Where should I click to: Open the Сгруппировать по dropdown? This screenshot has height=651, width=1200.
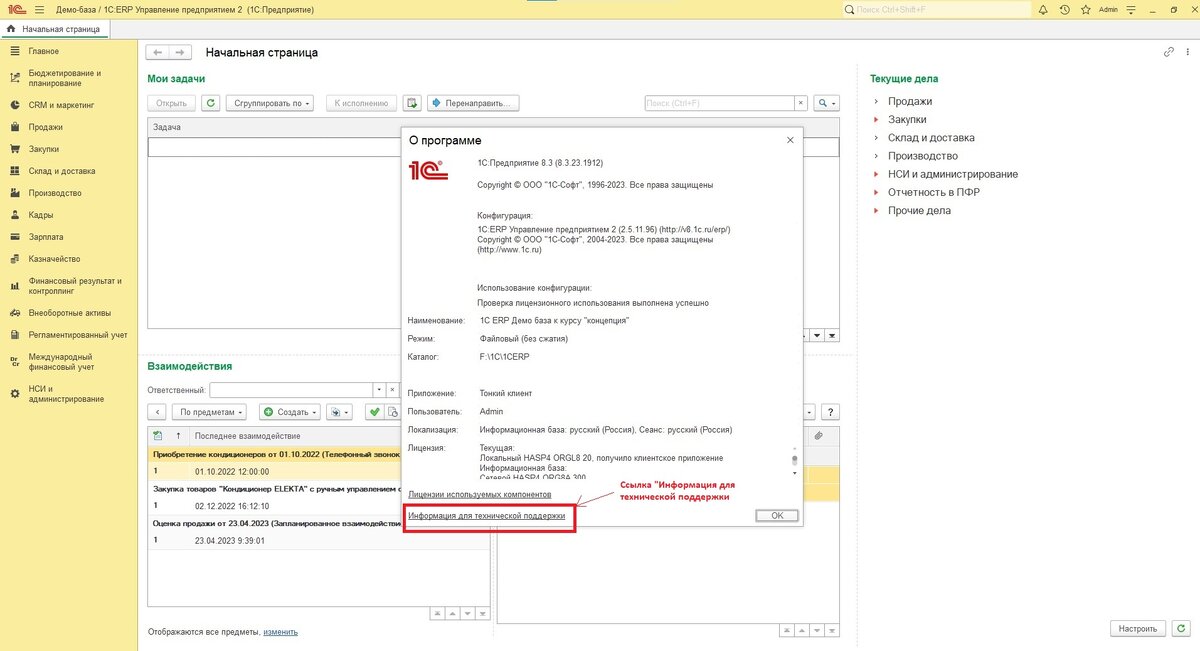(270, 103)
